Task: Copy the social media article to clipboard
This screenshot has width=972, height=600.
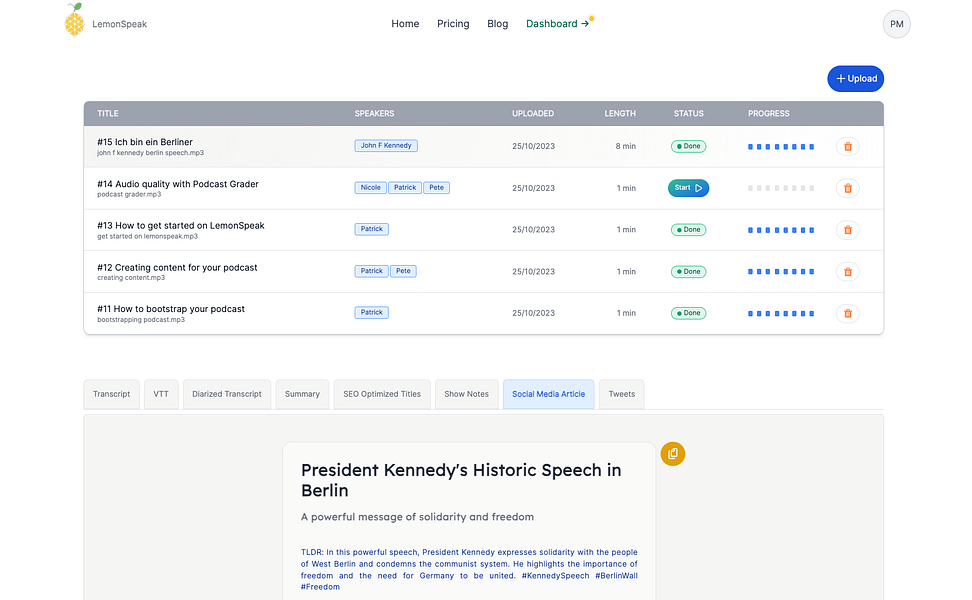Action: (673, 454)
